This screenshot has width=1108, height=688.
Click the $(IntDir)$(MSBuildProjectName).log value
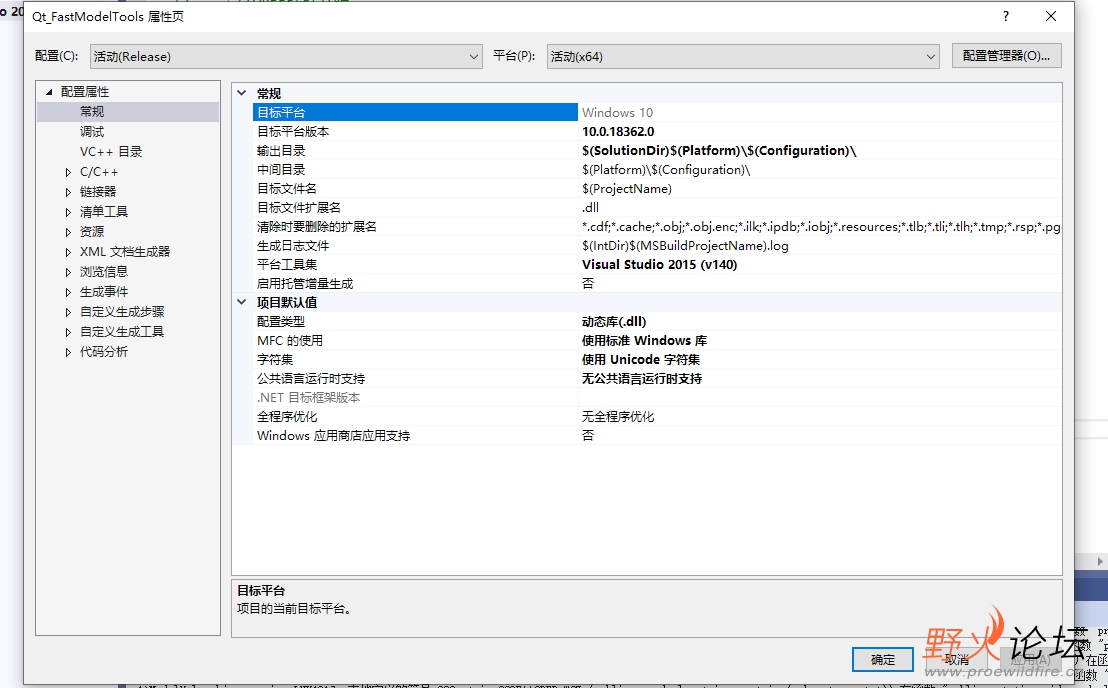(685, 246)
